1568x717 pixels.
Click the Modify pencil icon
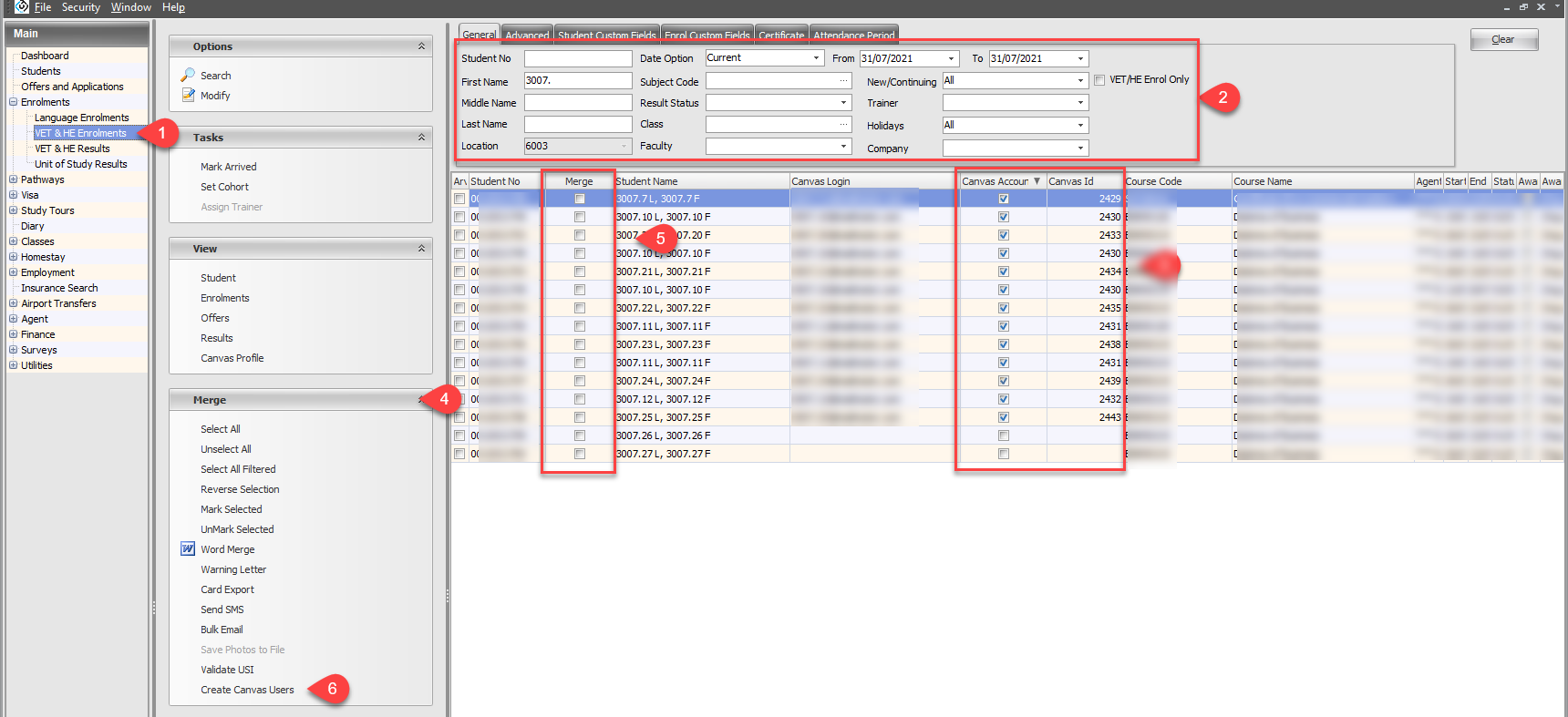tap(188, 95)
